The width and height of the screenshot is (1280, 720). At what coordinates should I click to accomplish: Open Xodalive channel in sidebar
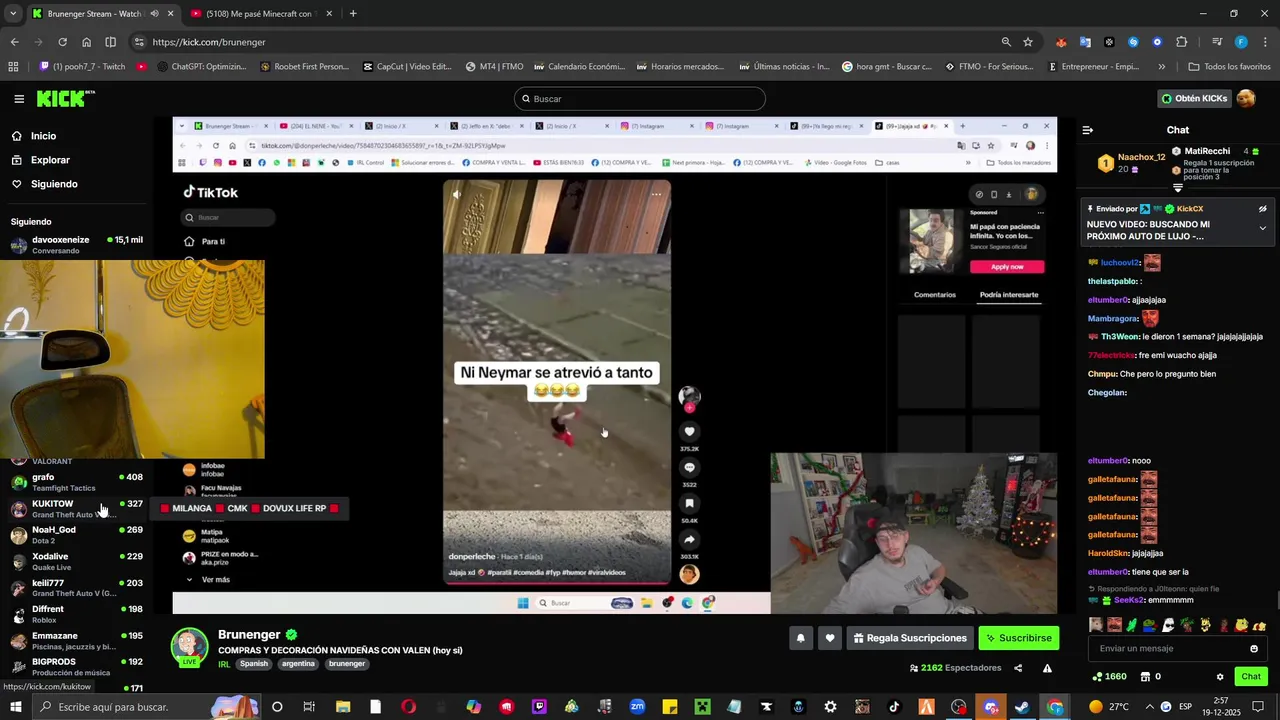pyautogui.click(x=76, y=561)
